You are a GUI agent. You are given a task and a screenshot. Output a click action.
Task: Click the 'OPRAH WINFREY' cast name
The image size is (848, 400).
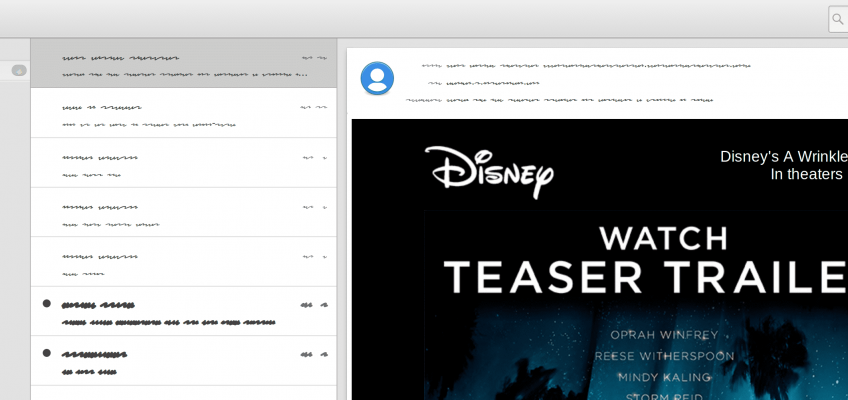[x=664, y=335]
